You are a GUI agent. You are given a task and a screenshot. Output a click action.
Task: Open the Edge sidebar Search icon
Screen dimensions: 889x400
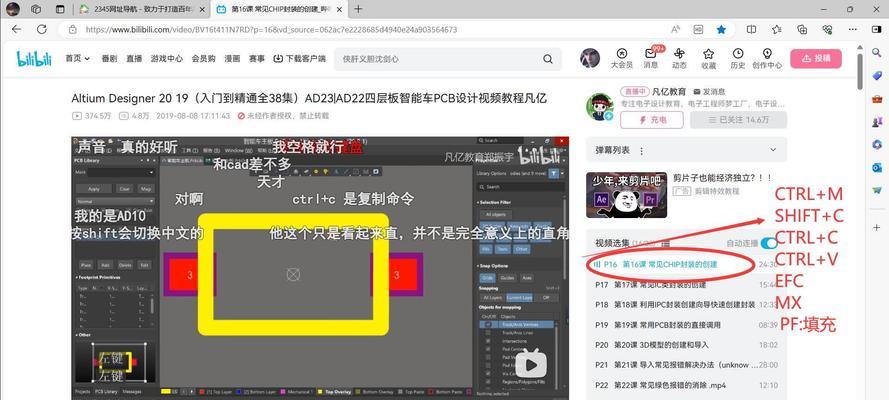click(877, 52)
